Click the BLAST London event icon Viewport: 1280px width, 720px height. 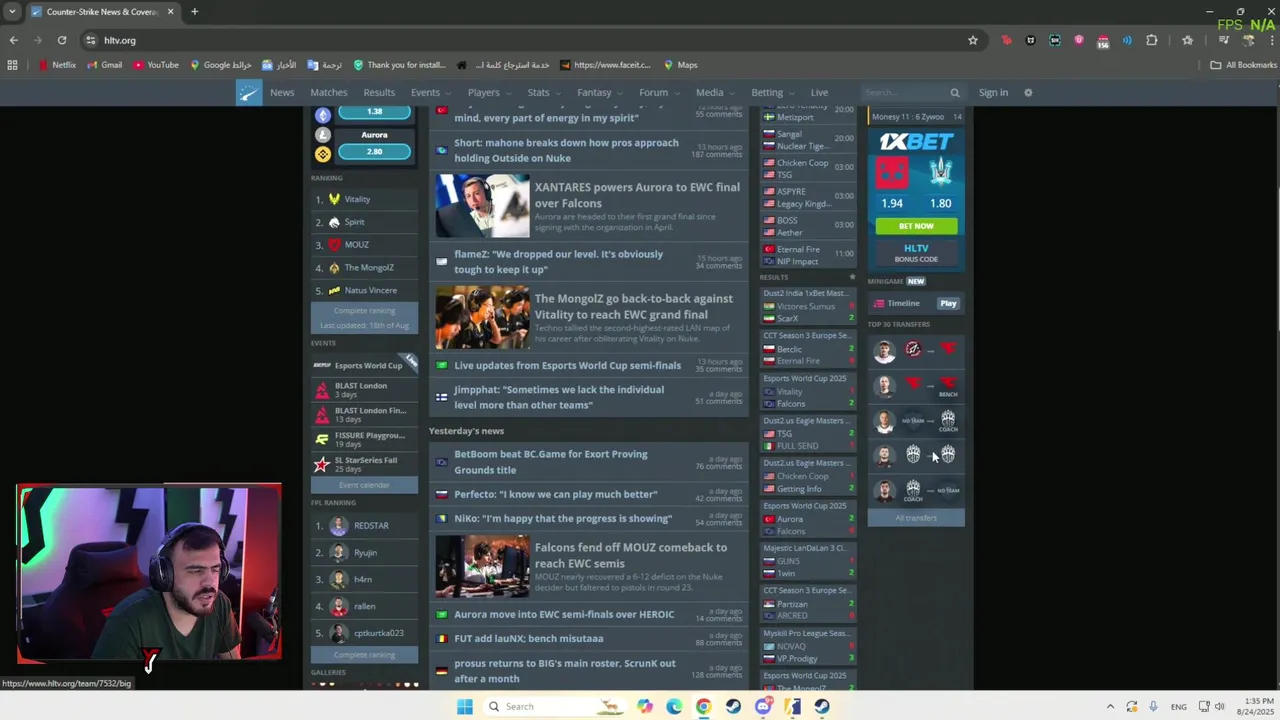[322, 390]
